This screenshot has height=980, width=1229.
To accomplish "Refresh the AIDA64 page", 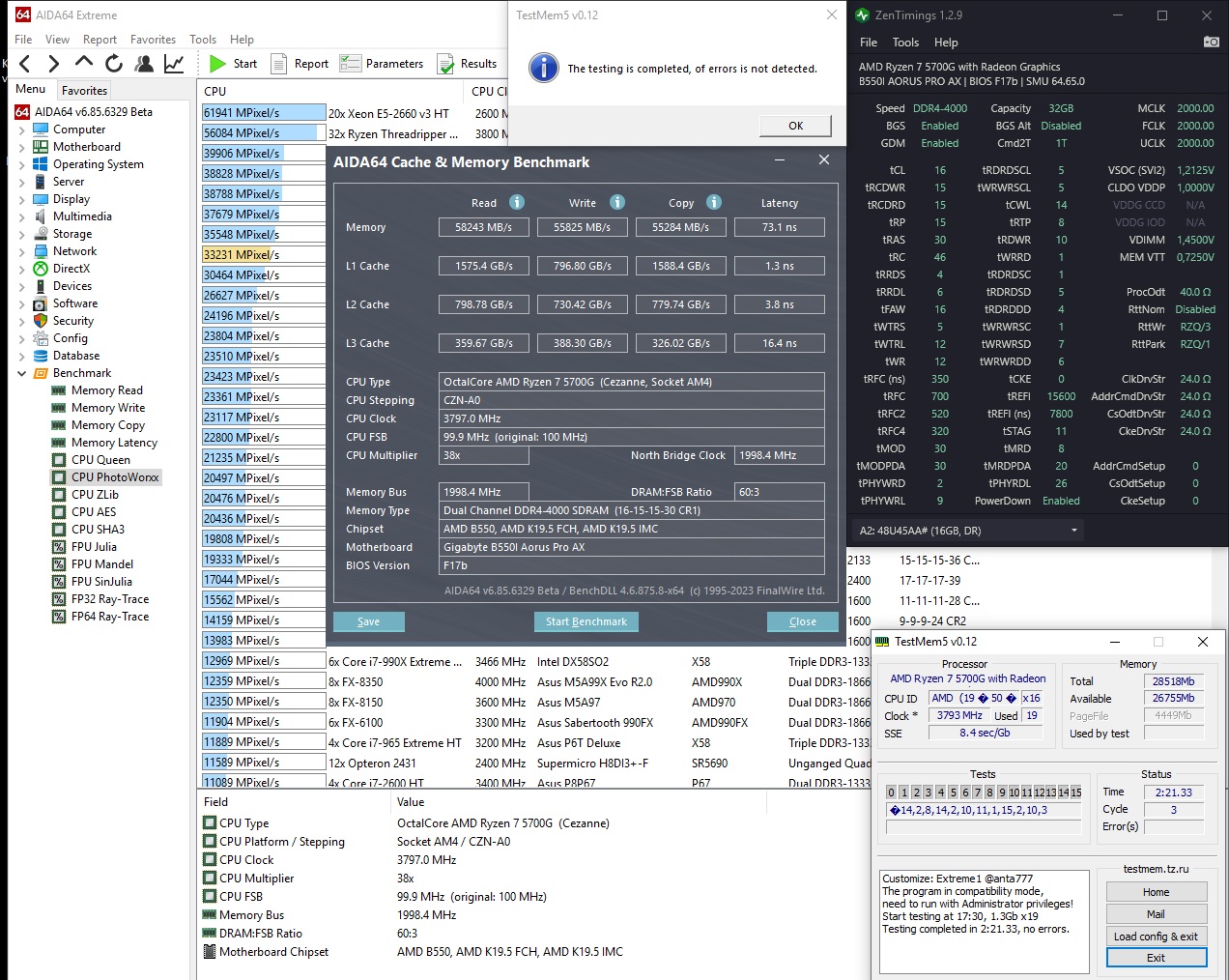I will [x=114, y=64].
